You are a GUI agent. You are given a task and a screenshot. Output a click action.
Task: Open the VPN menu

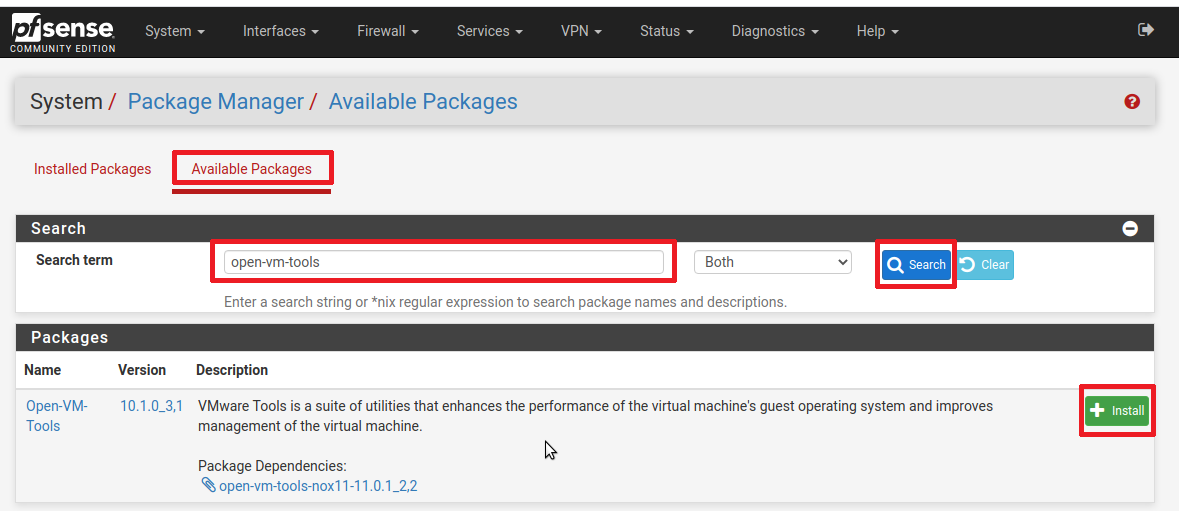click(x=581, y=31)
